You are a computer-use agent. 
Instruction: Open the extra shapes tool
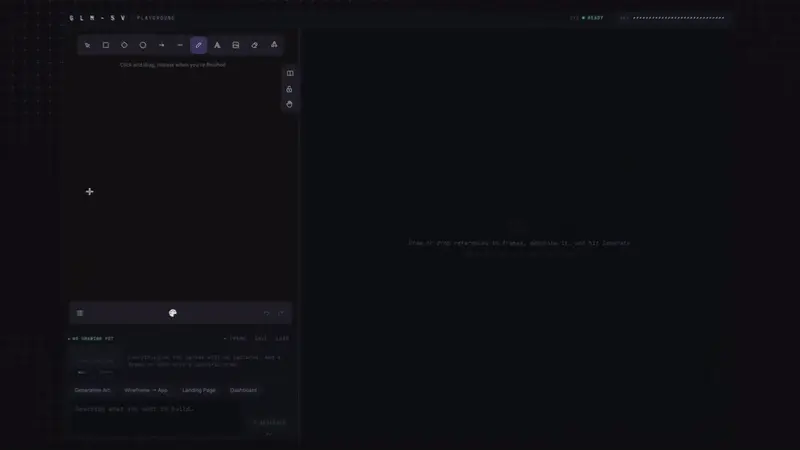point(274,45)
